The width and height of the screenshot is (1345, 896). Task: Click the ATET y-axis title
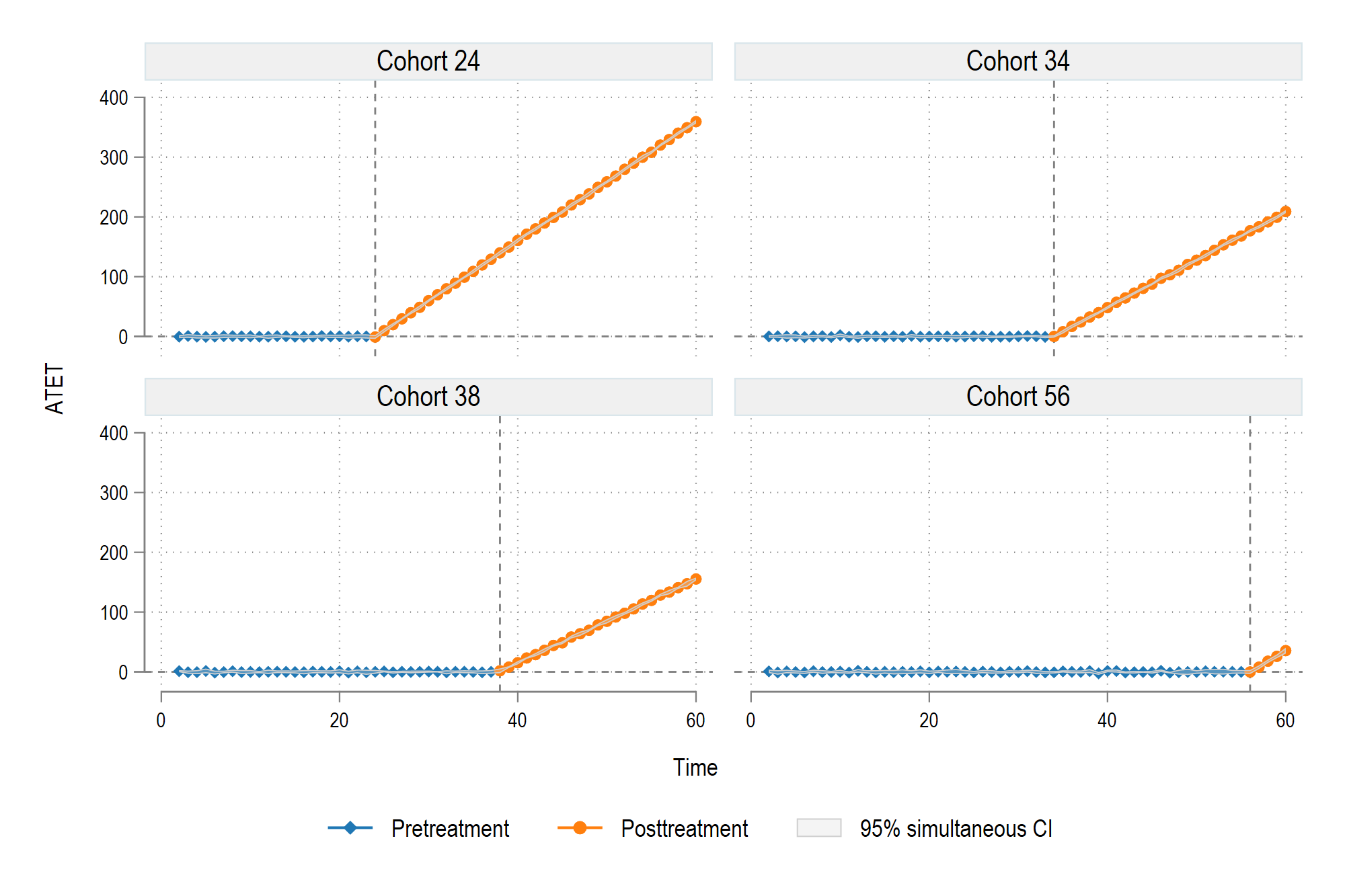(54, 389)
